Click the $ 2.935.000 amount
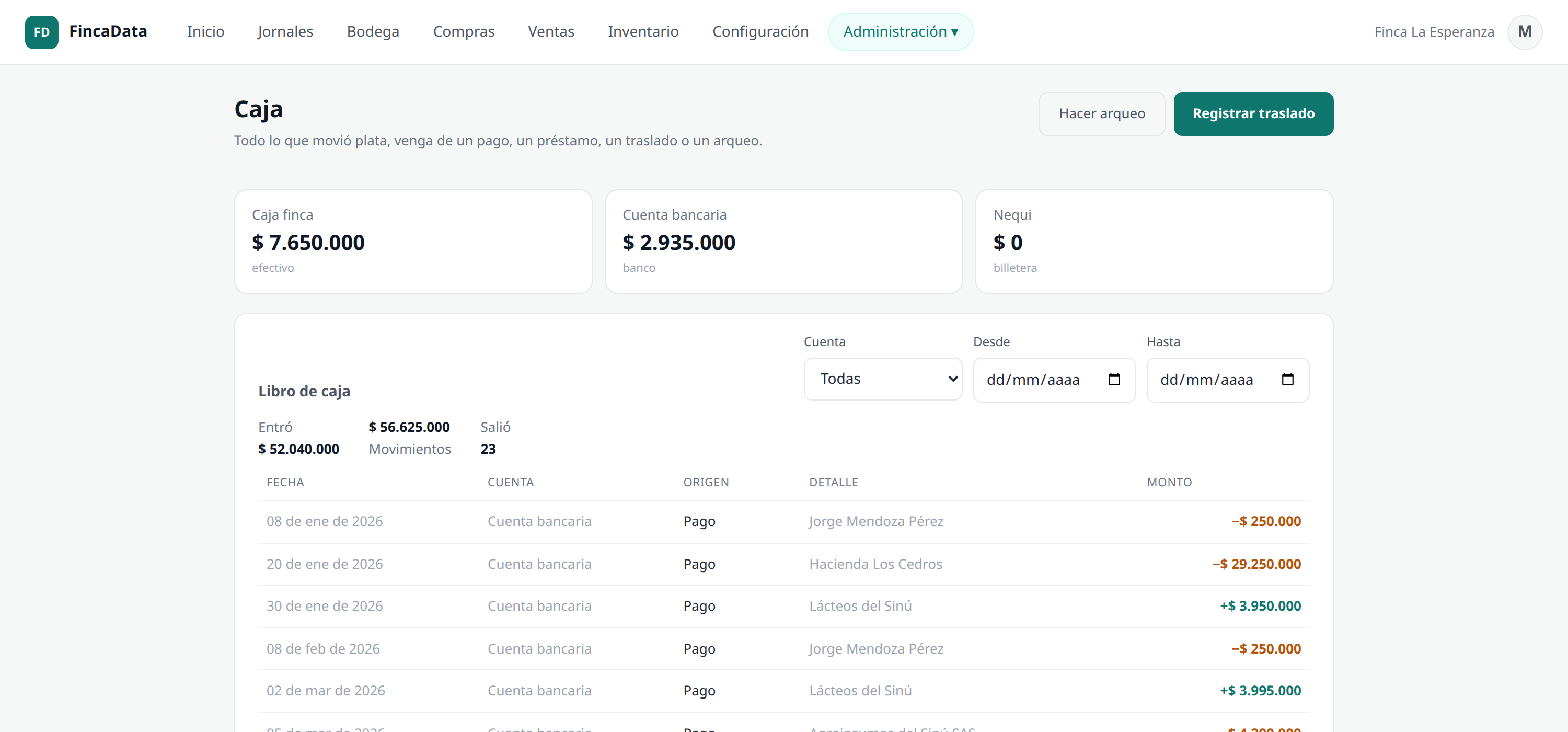The image size is (1568, 732). 679,243
